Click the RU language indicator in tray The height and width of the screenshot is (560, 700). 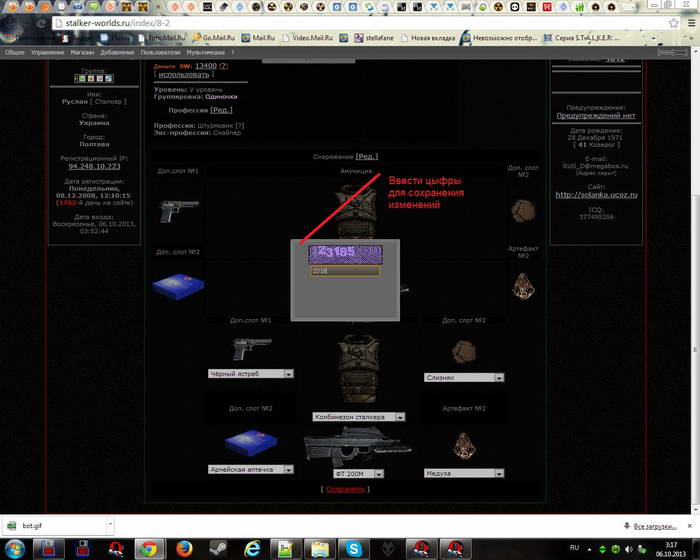click(574, 547)
